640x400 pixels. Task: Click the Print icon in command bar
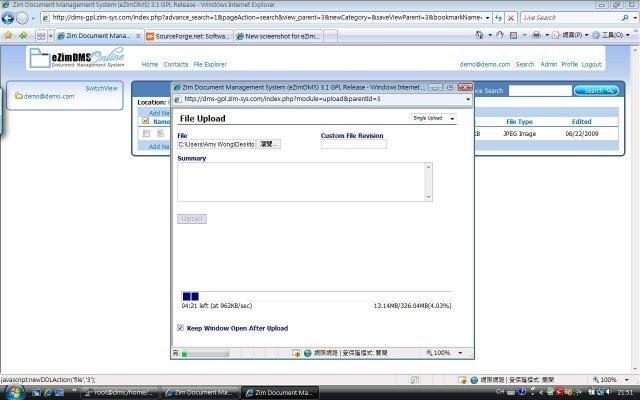[x=536, y=36]
